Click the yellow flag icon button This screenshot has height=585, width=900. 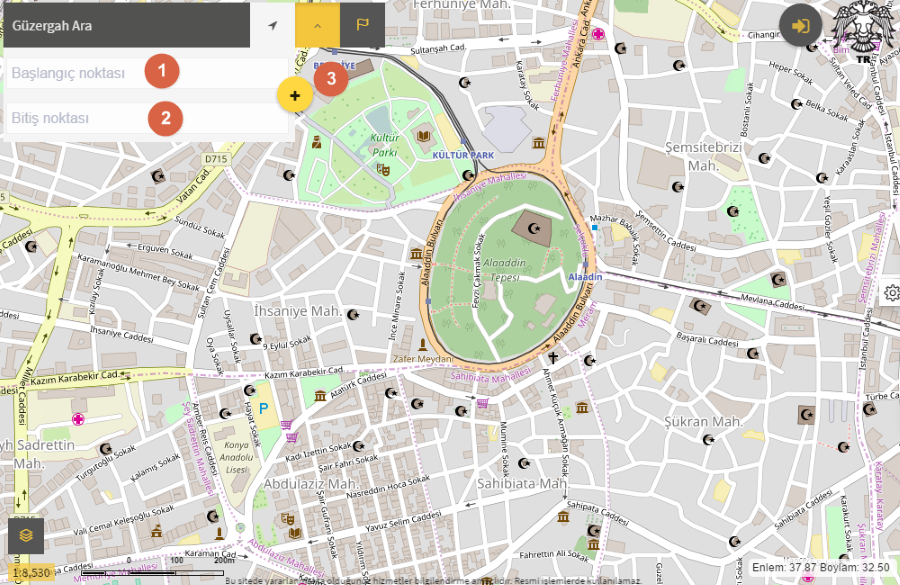tap(362, 25)
